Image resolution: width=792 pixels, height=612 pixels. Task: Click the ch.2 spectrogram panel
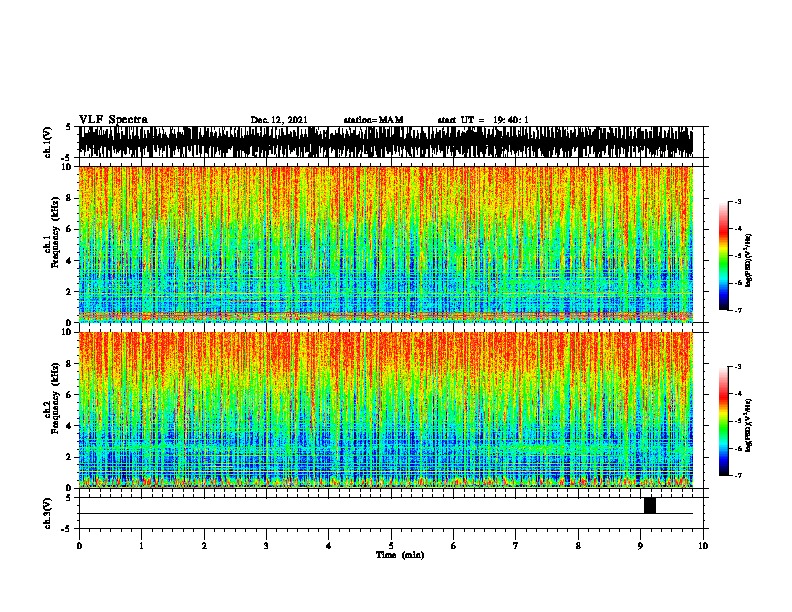386,410
